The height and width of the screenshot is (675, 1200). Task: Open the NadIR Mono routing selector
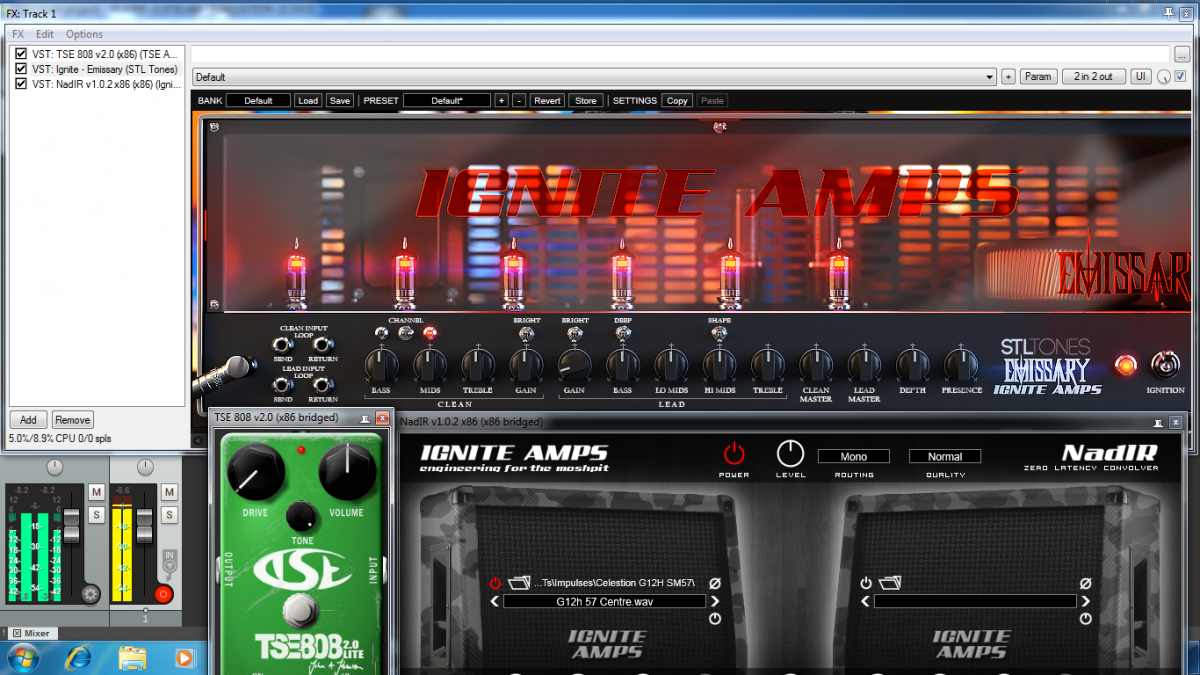point(853,456)
